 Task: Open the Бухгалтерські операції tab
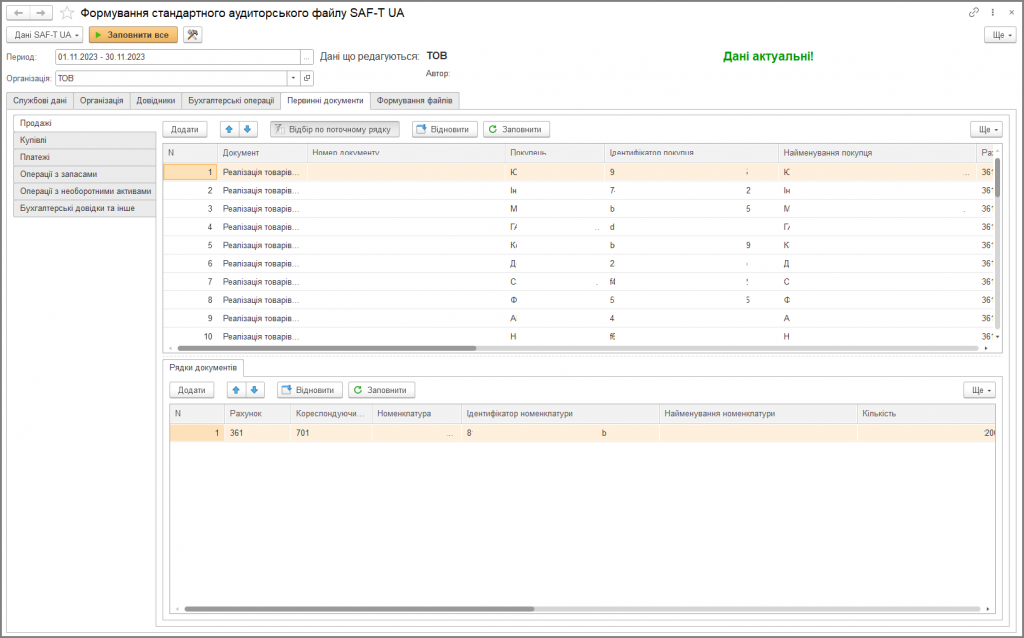coord(231,101)
